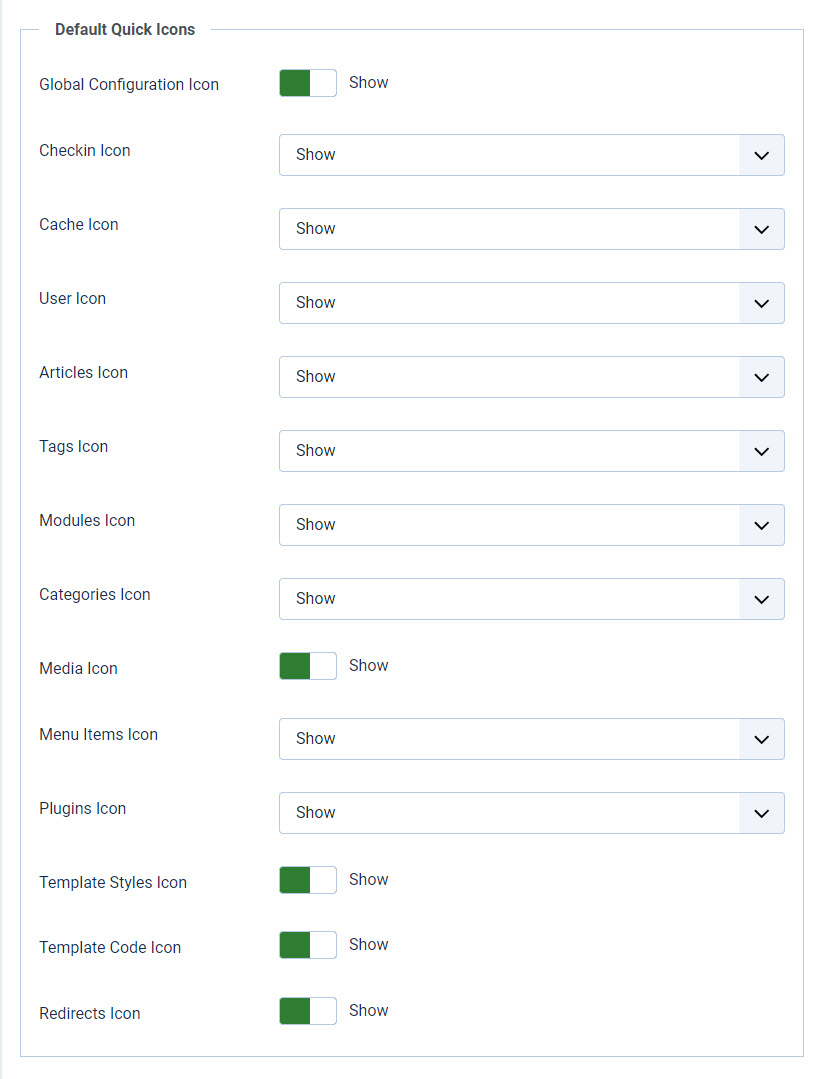The image size is (821, 1079).
Task: Disable the Template Styles Icon toggle
Action: pos(307,880)
